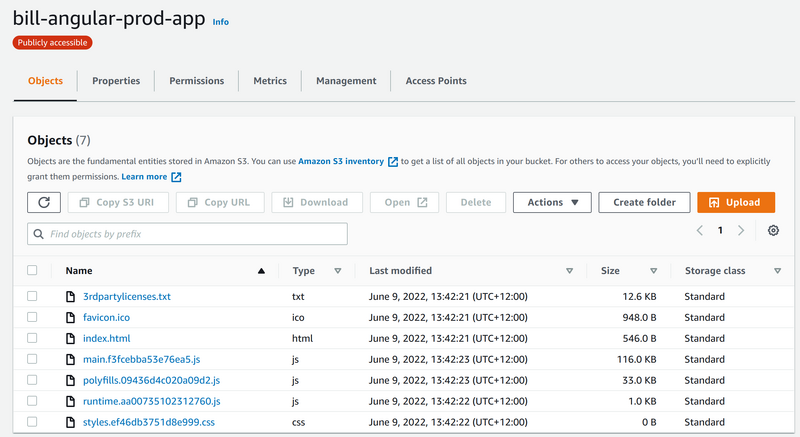Click the Create folder button
The height and width of the screenshot is (437, 800).
coord(644,202)
